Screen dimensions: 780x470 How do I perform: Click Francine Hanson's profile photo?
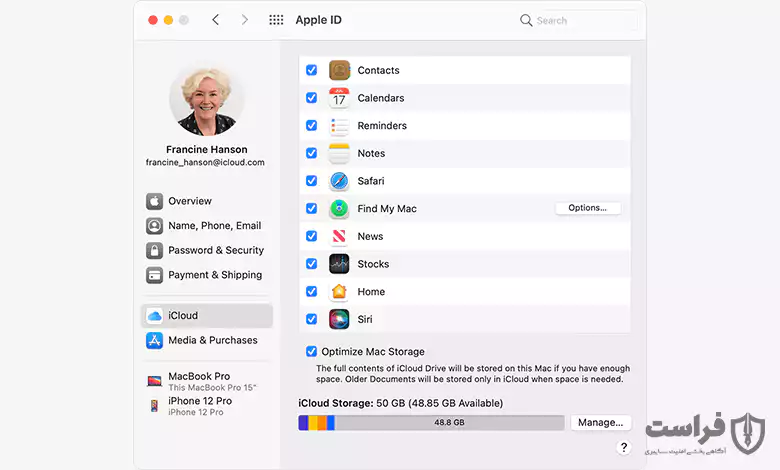[206, 99]
